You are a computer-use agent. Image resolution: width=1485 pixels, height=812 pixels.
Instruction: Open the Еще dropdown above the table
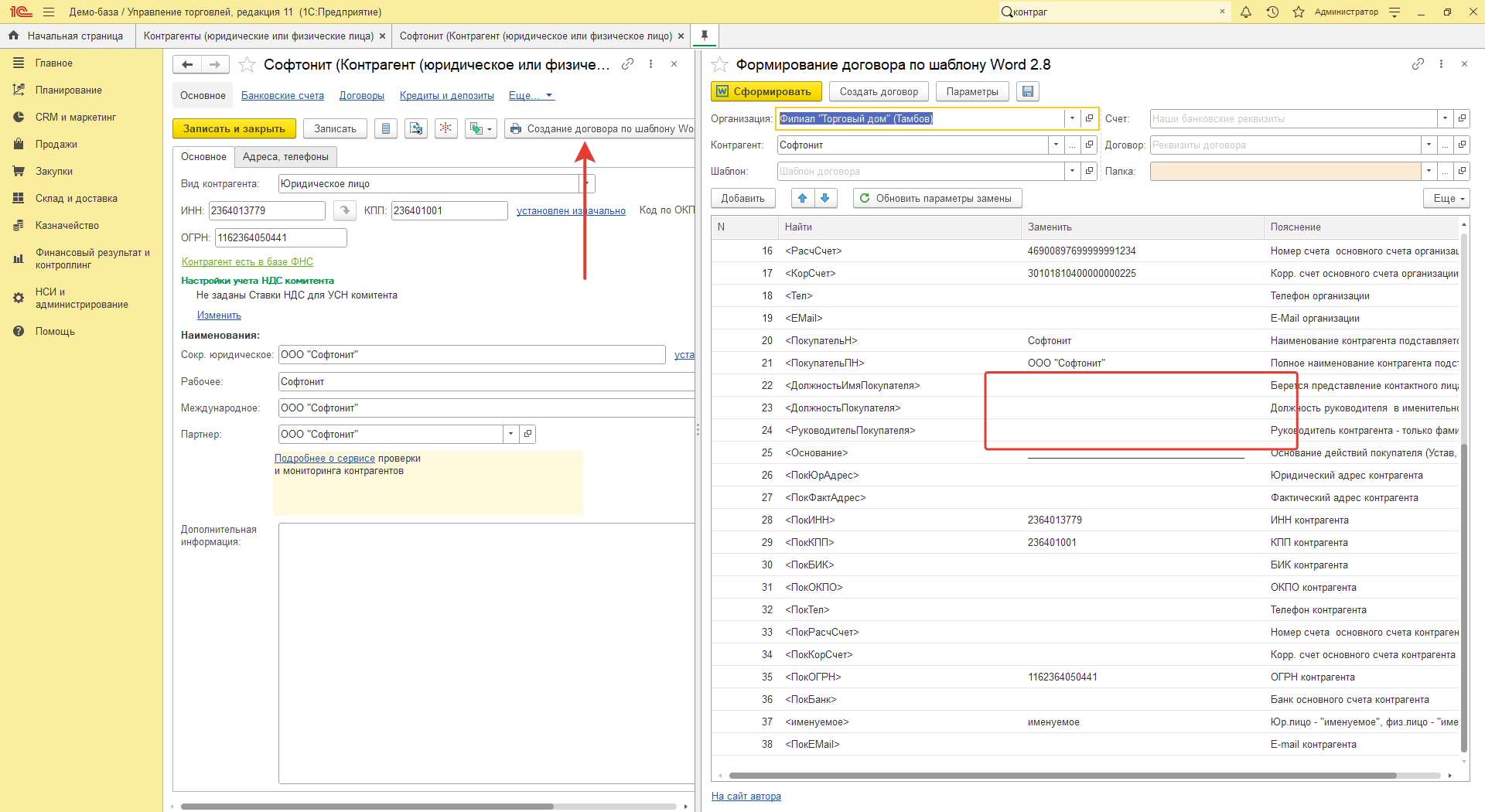pos(1446,198)
